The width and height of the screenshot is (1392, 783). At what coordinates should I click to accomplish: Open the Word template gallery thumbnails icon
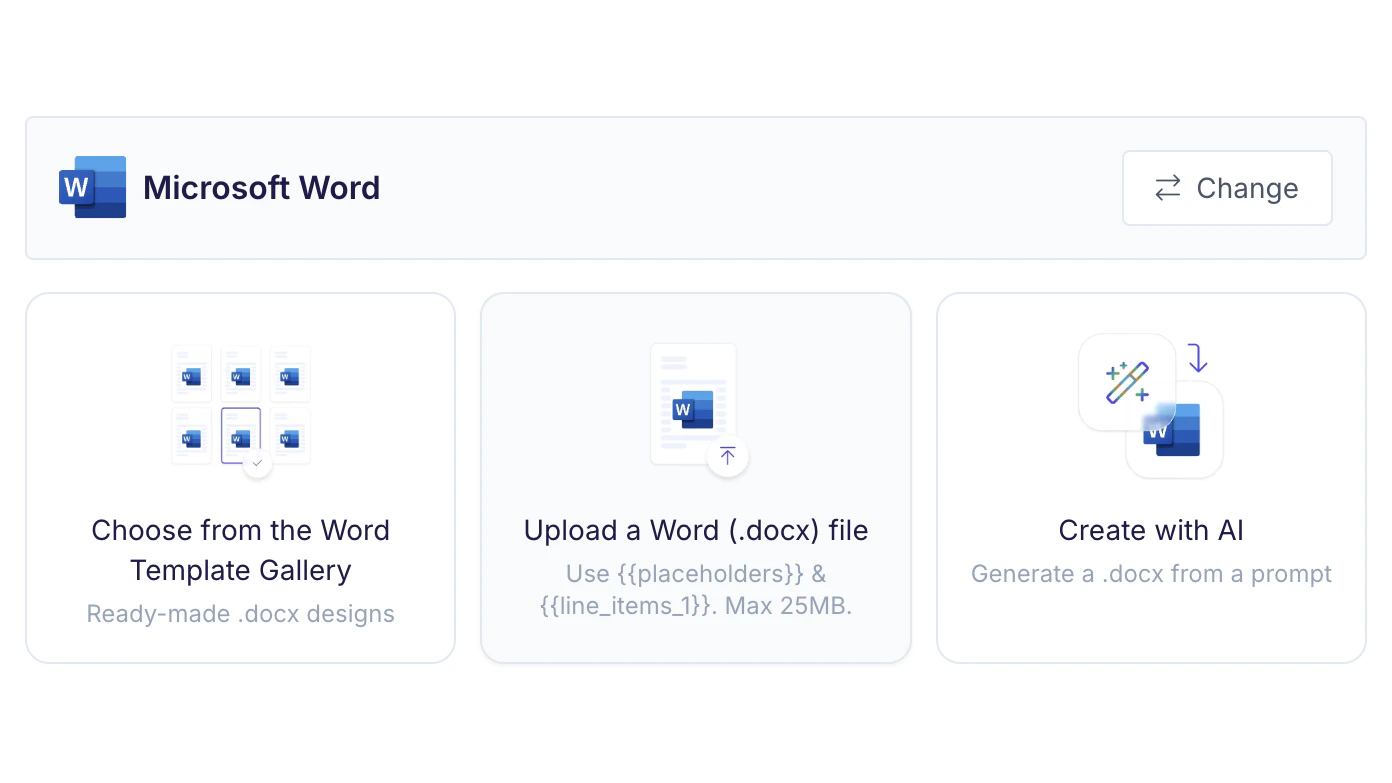(x=241, y=410)
